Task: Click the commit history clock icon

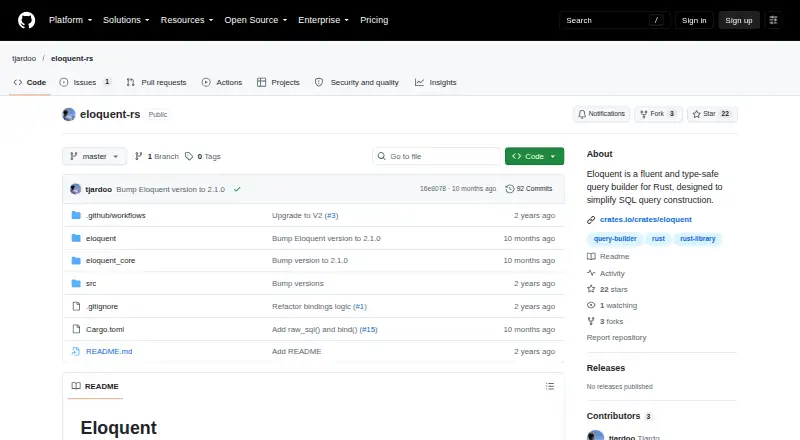Action: pyautogui.click(x=509, y=189)
